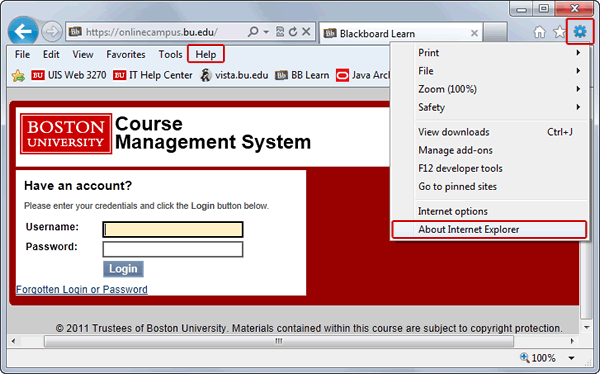600x374 pixels.
Task: Click vertical scrollbar down arrow
Action: [587, 327]
